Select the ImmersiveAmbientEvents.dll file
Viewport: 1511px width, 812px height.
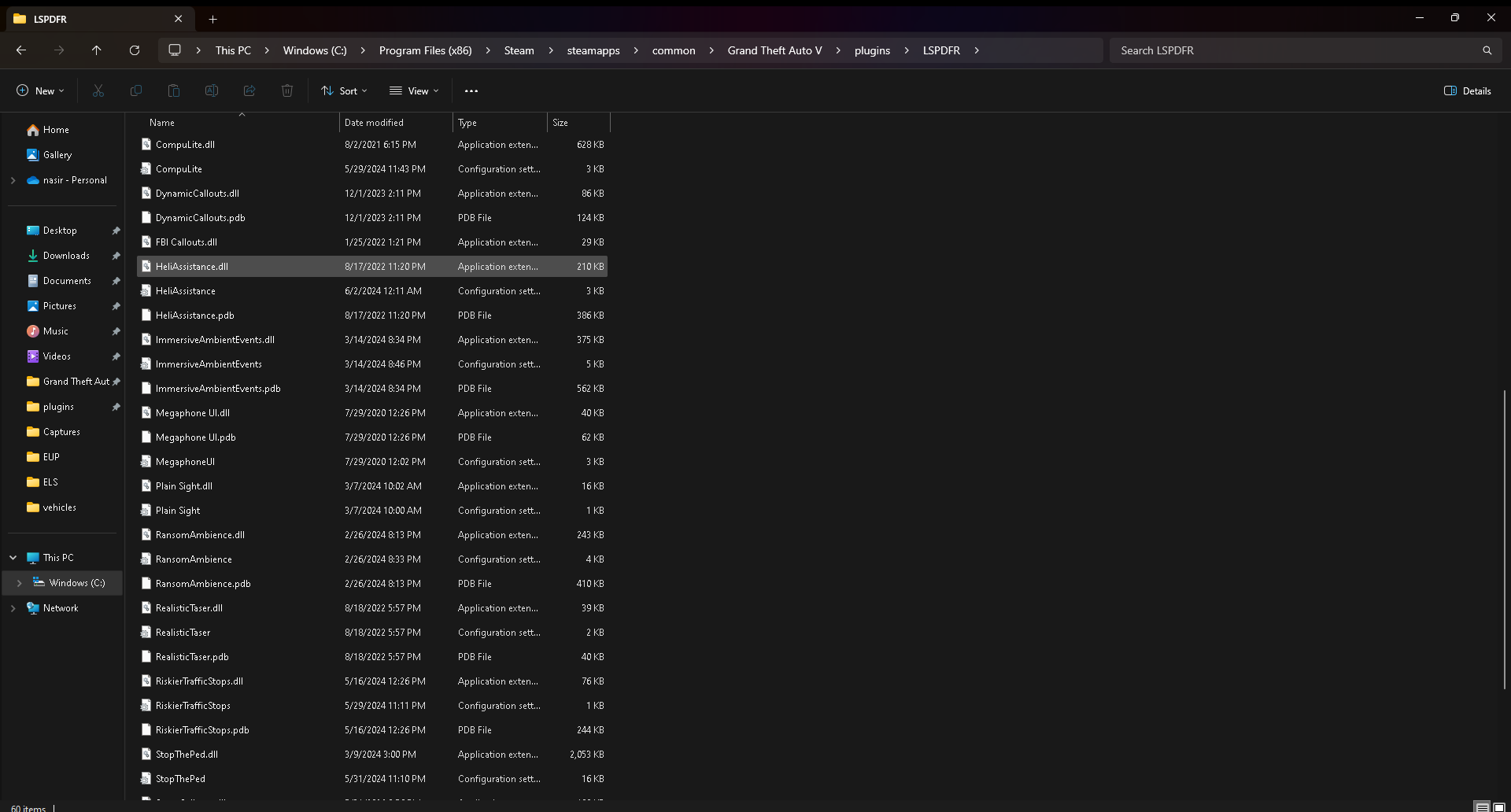372,340
